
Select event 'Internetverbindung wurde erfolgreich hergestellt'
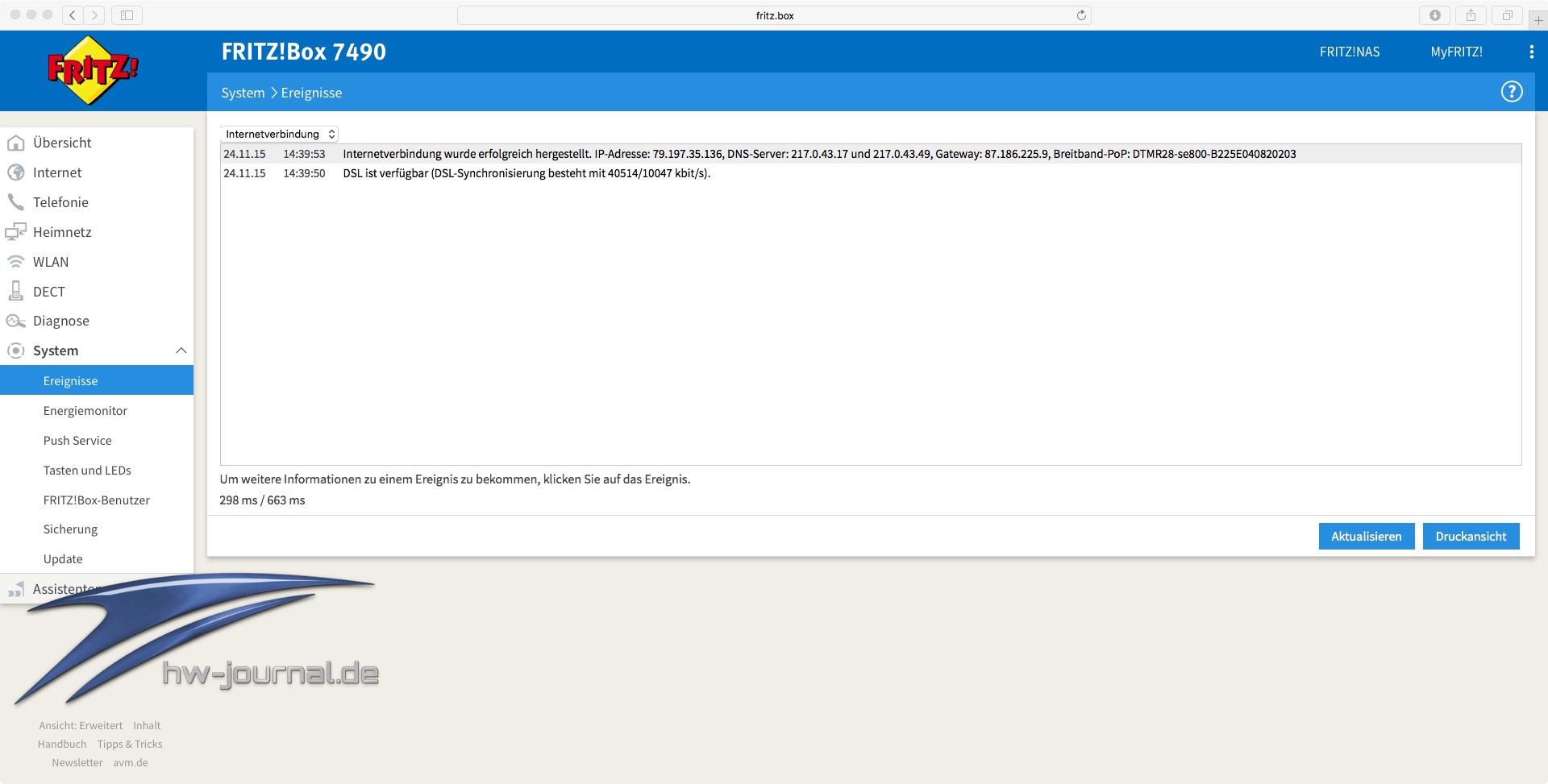pyautogui.click(x=871, y=154)
